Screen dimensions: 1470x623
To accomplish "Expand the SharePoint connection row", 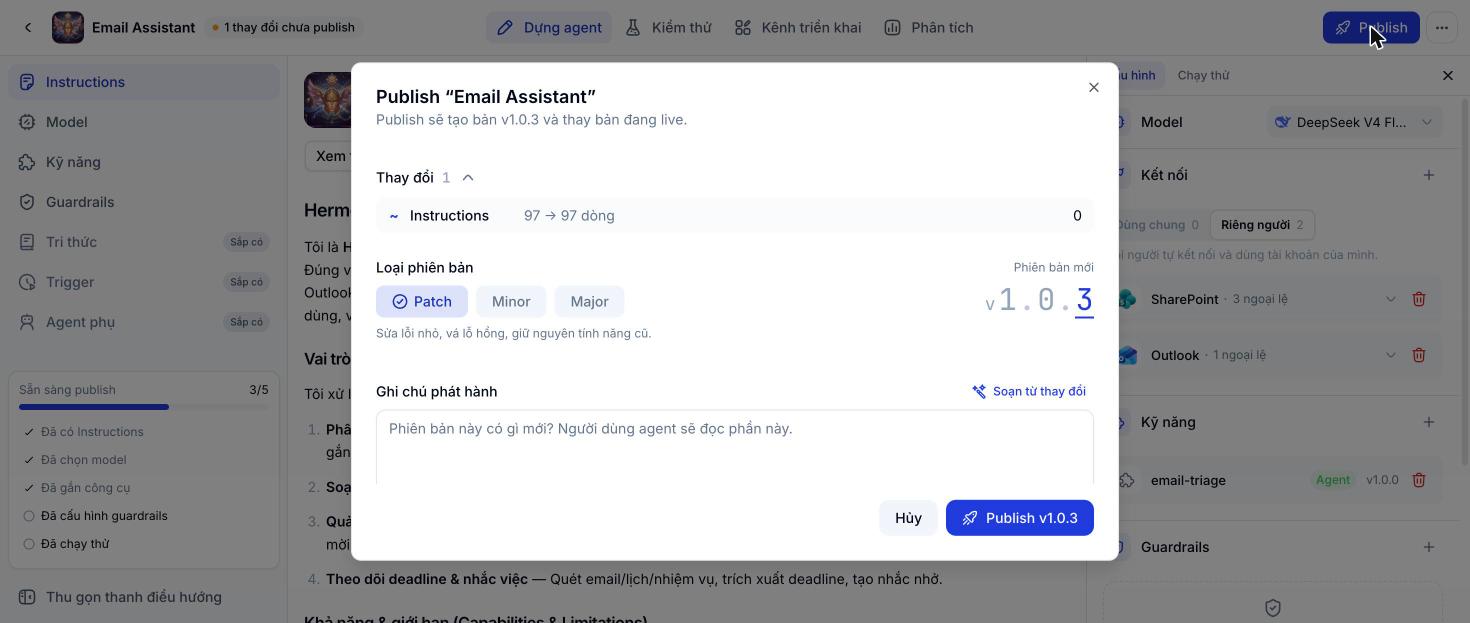I will (x=1390, y=299).
